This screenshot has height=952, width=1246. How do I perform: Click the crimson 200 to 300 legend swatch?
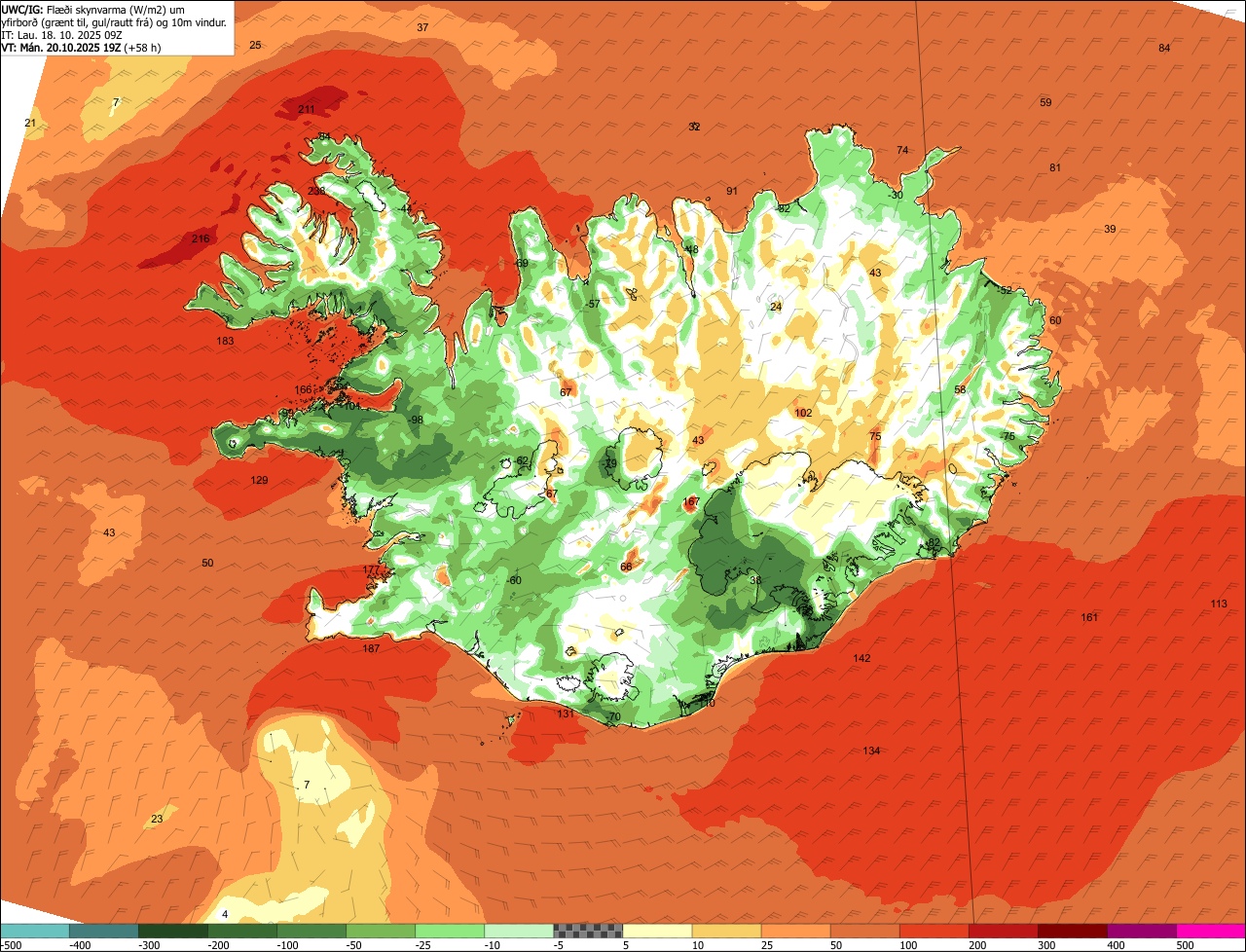pyautogui.click(x=1004, y=931)
